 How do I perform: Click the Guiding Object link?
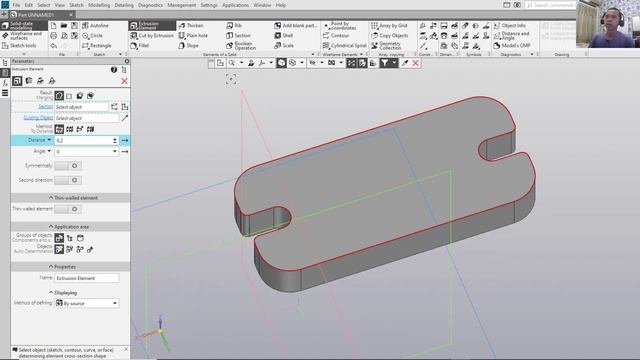38,118
